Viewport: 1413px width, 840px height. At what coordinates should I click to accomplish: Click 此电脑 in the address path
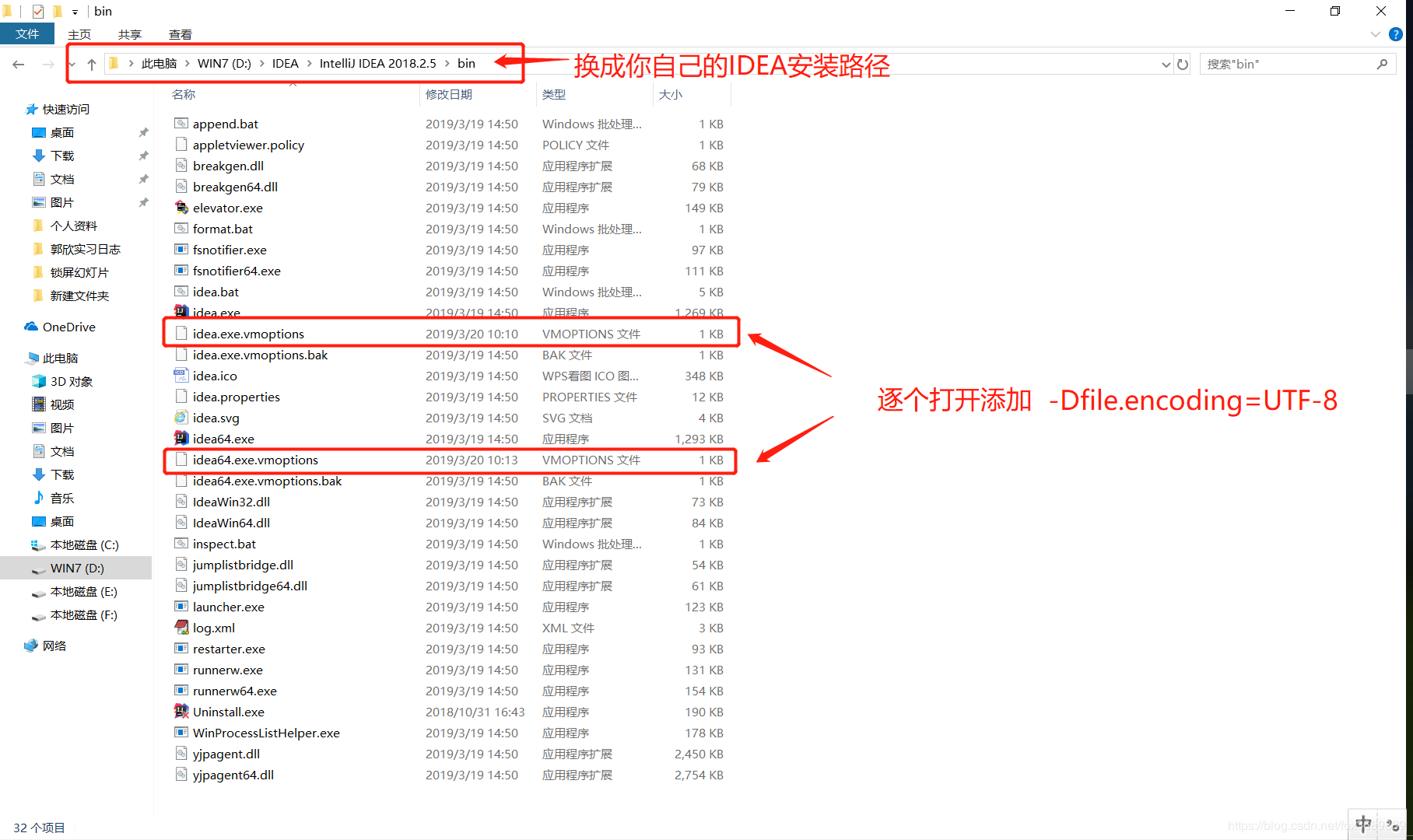(159, 63)
